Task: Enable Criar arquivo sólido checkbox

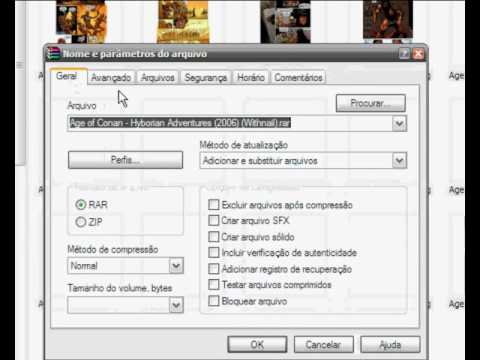Action: click(x=214, y=237)
